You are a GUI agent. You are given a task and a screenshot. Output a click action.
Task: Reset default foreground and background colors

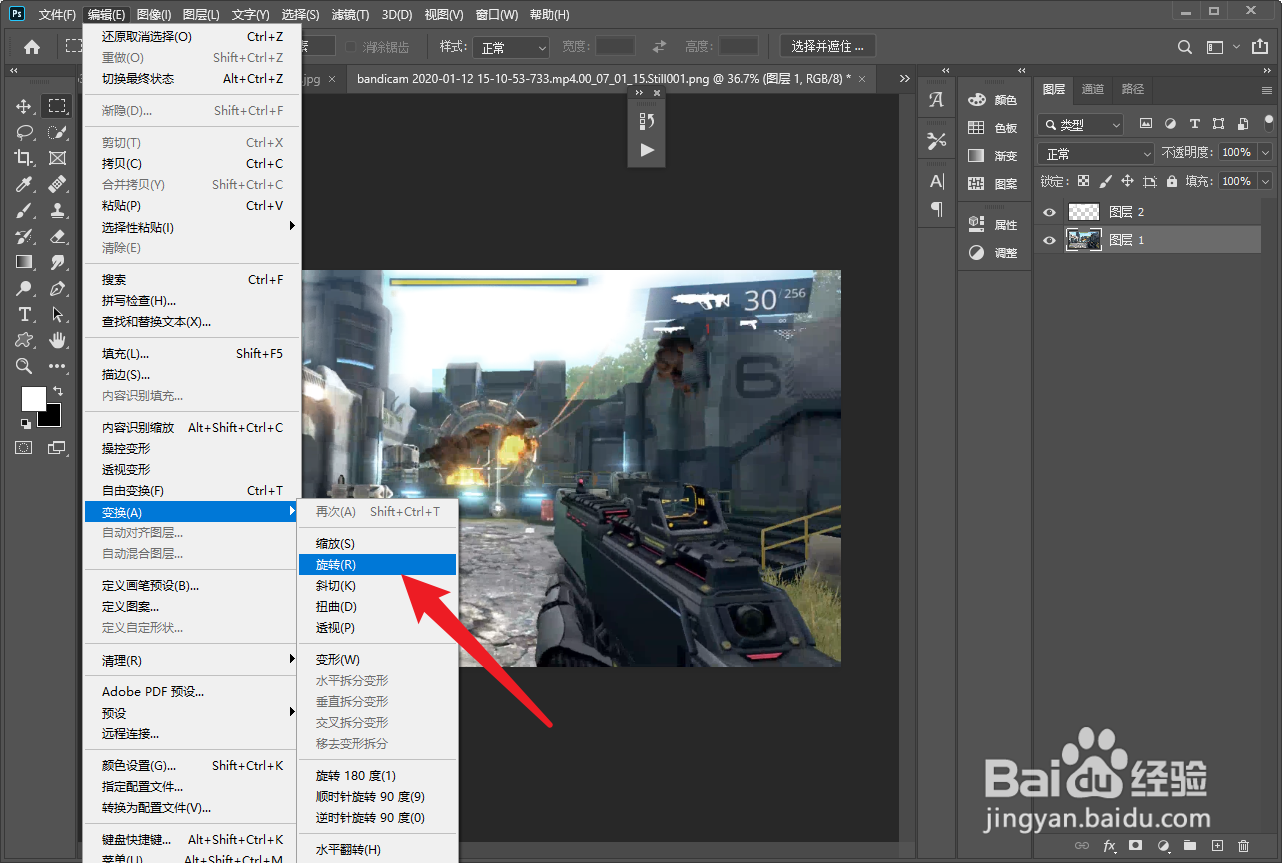[x=26, y=423]
